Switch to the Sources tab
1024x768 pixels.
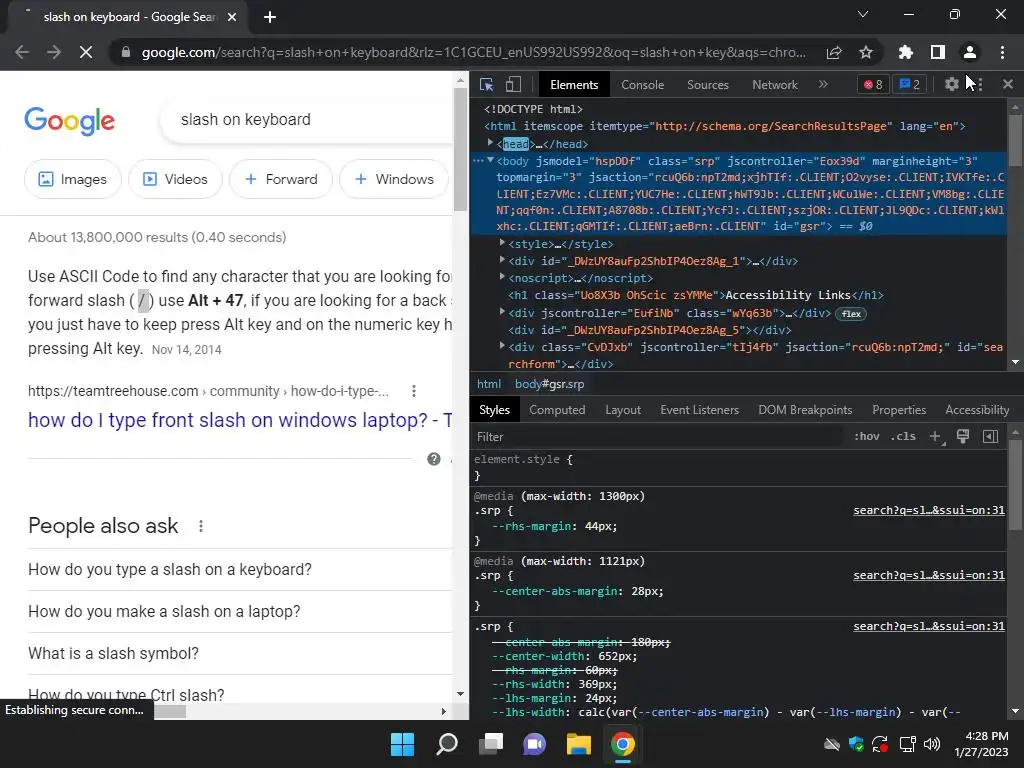pos(707,85)
